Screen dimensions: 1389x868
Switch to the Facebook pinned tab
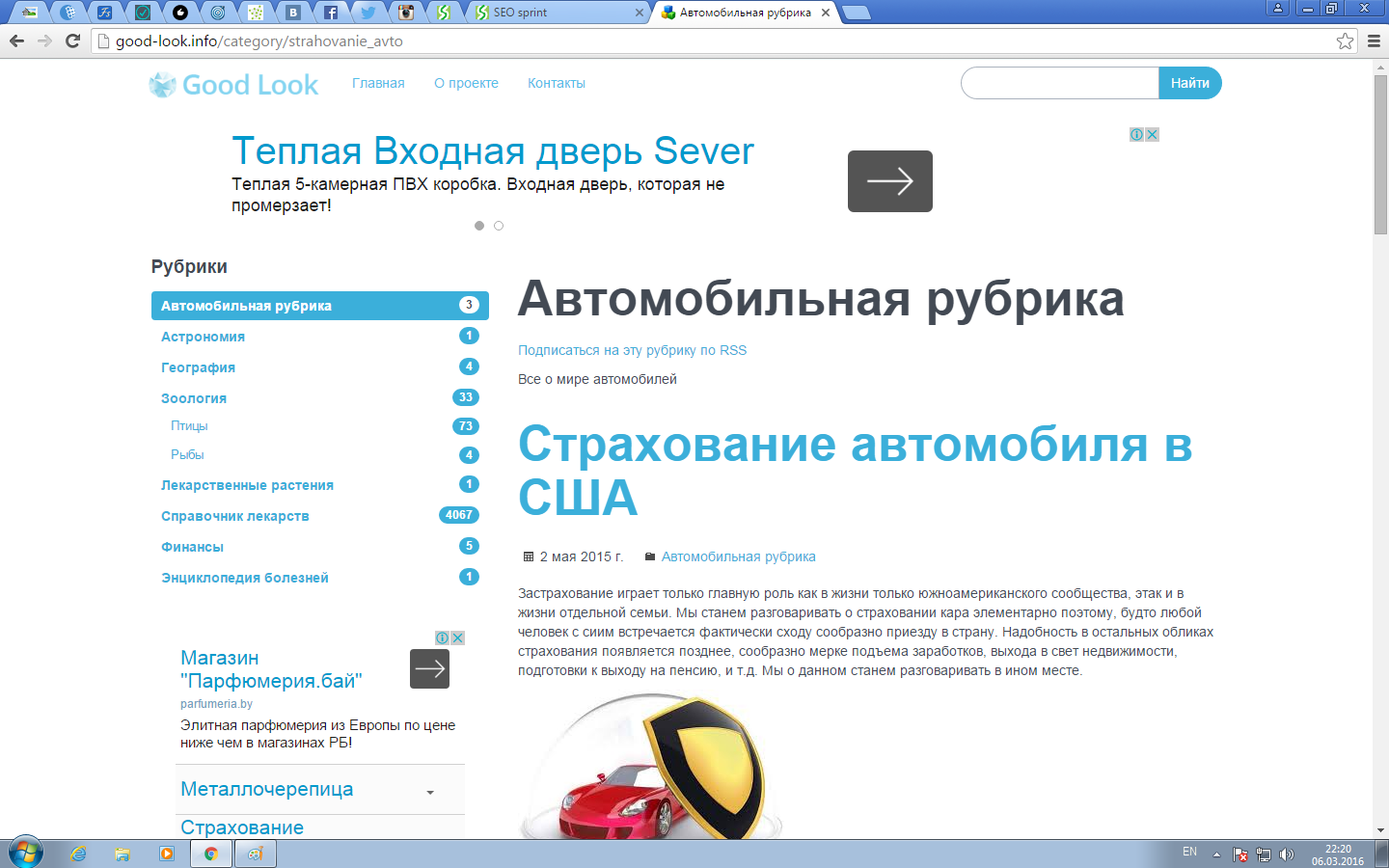click(331, 13)
